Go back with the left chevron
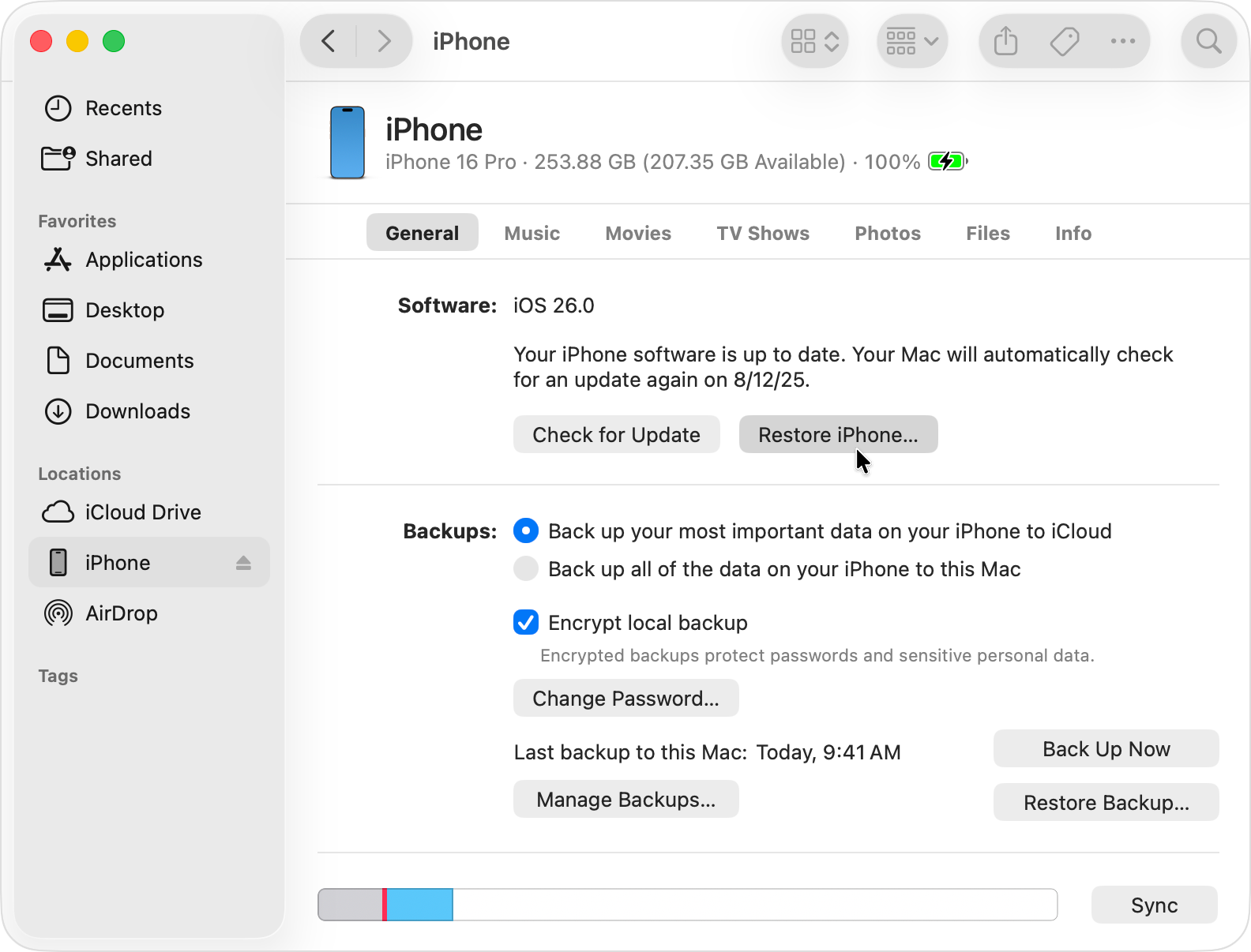The image size is (1251, 952). [329, 41]
